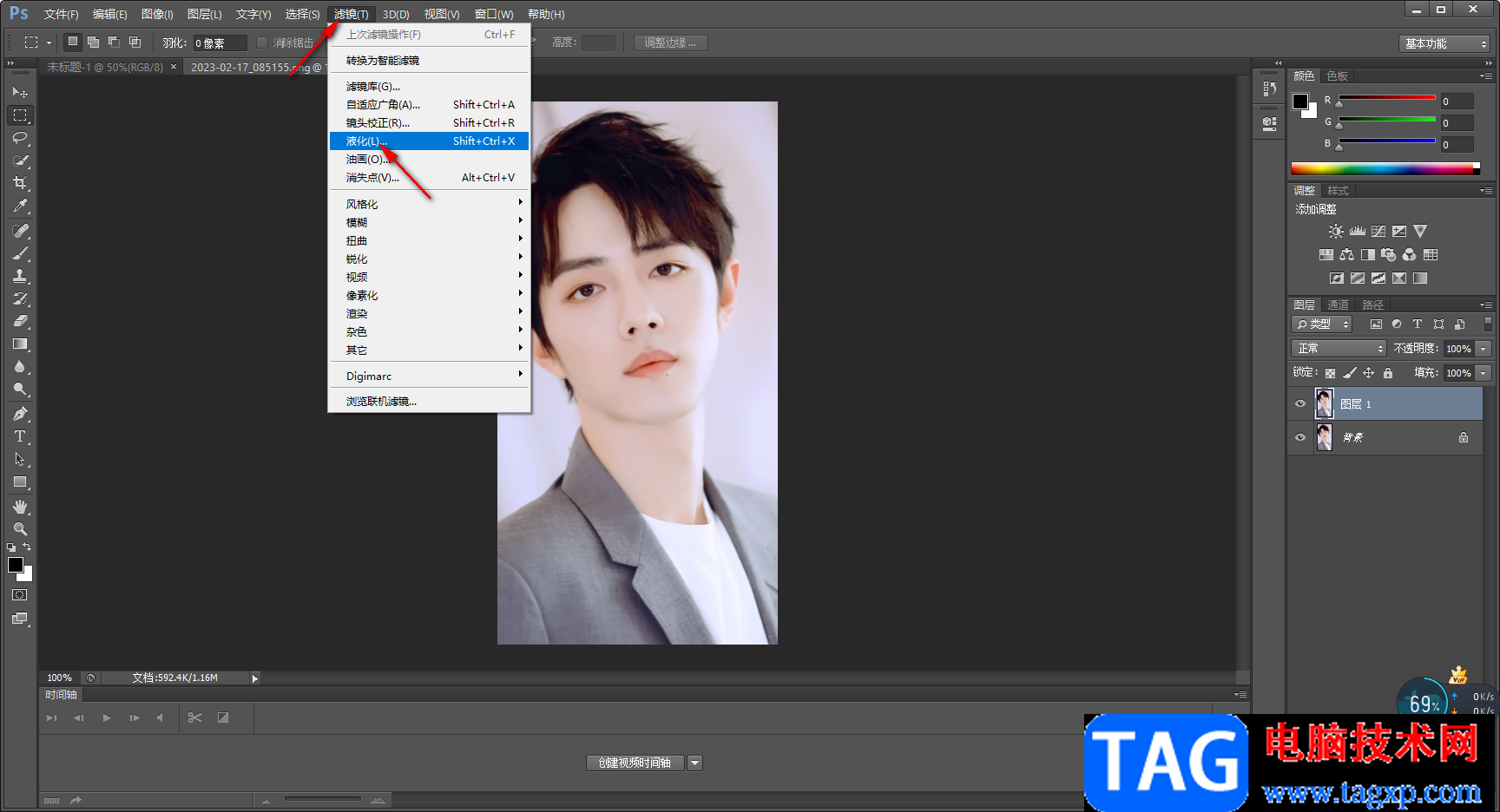Click timeline go to first frame

[51, 717]
